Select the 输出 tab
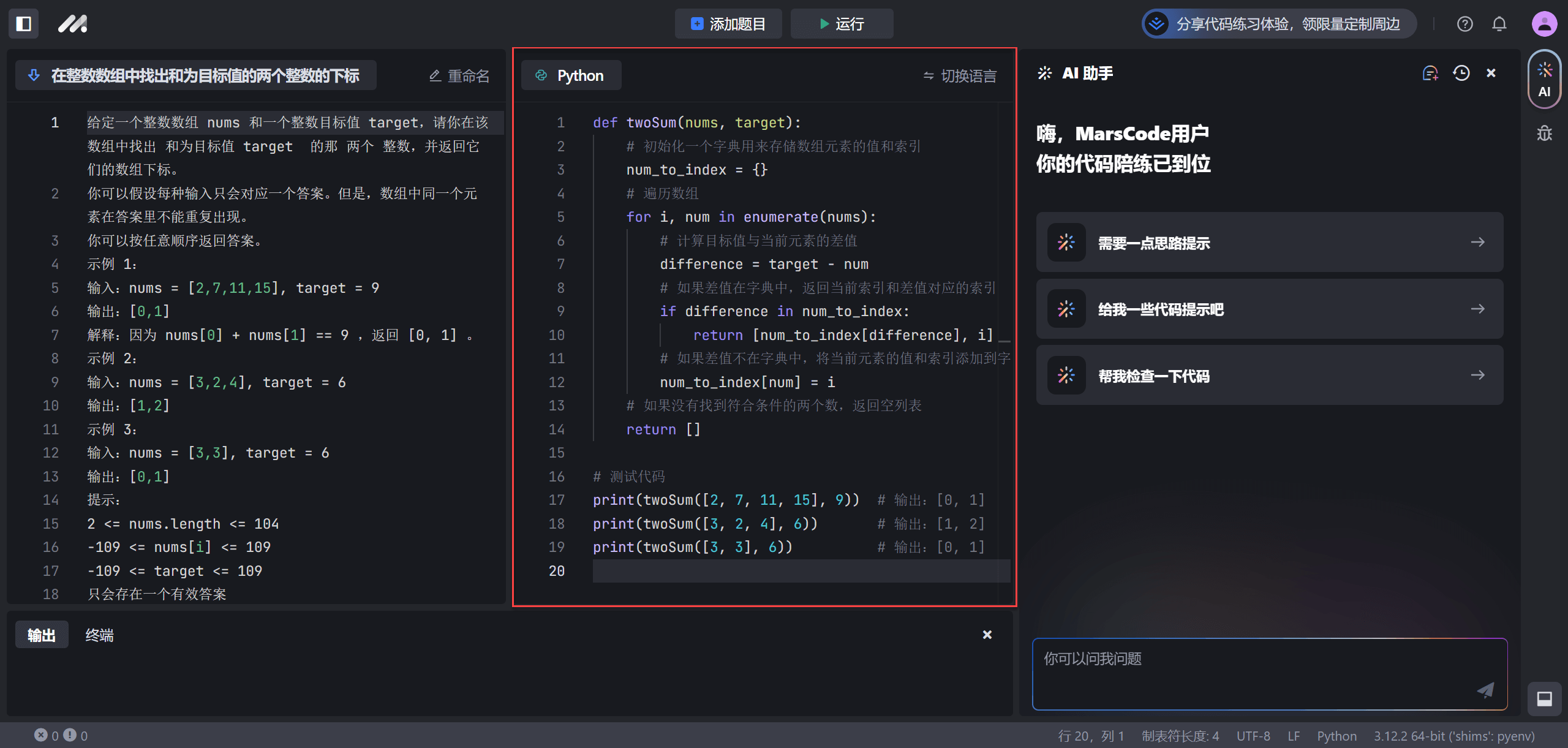 coord(42,635)
